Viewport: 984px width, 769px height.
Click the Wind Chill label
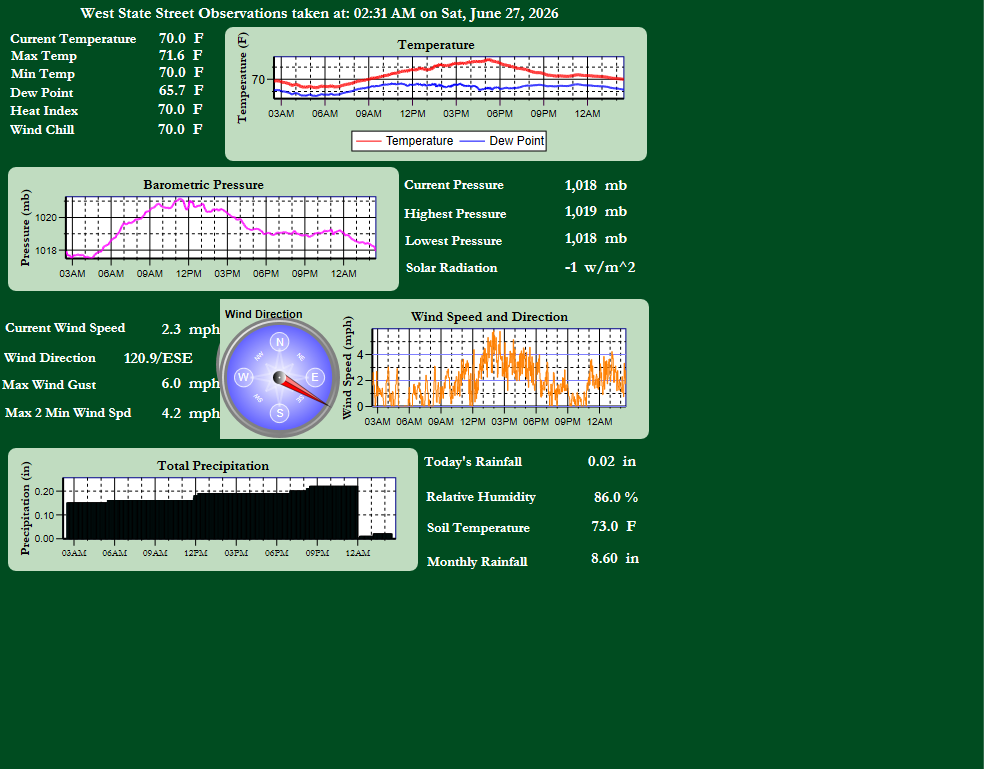pos(42,129)
